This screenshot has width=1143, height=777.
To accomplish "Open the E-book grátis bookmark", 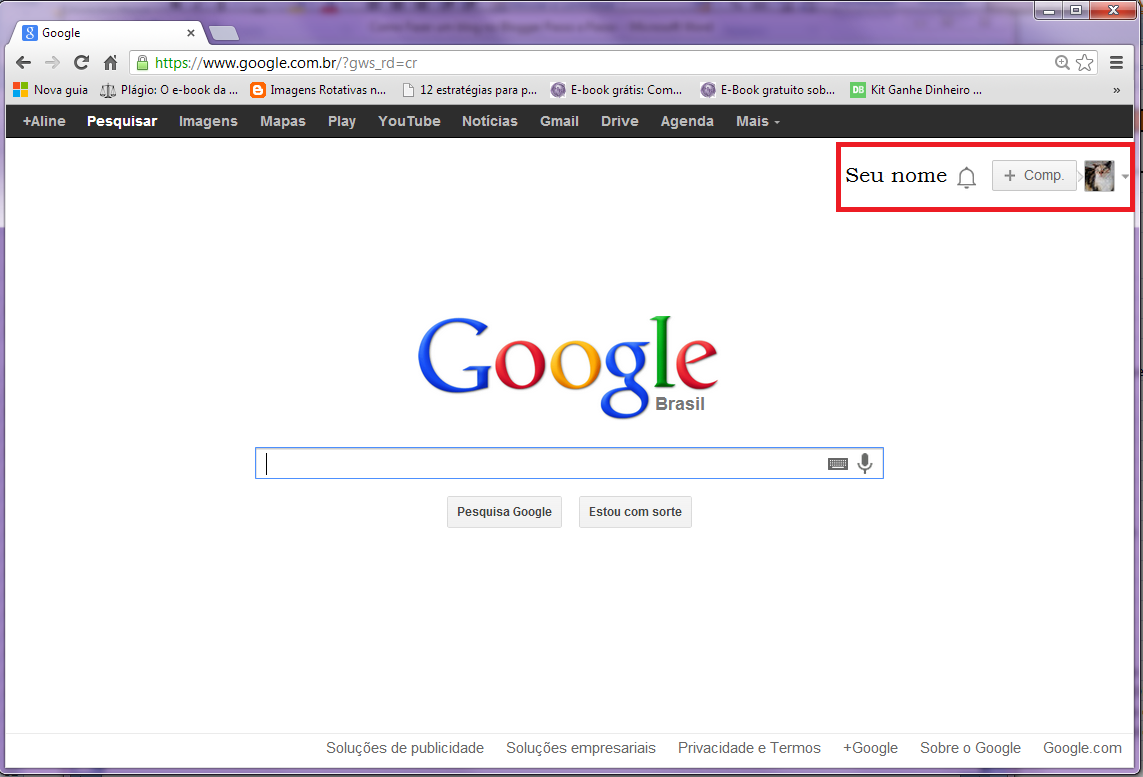I will [x=617, y=90].
